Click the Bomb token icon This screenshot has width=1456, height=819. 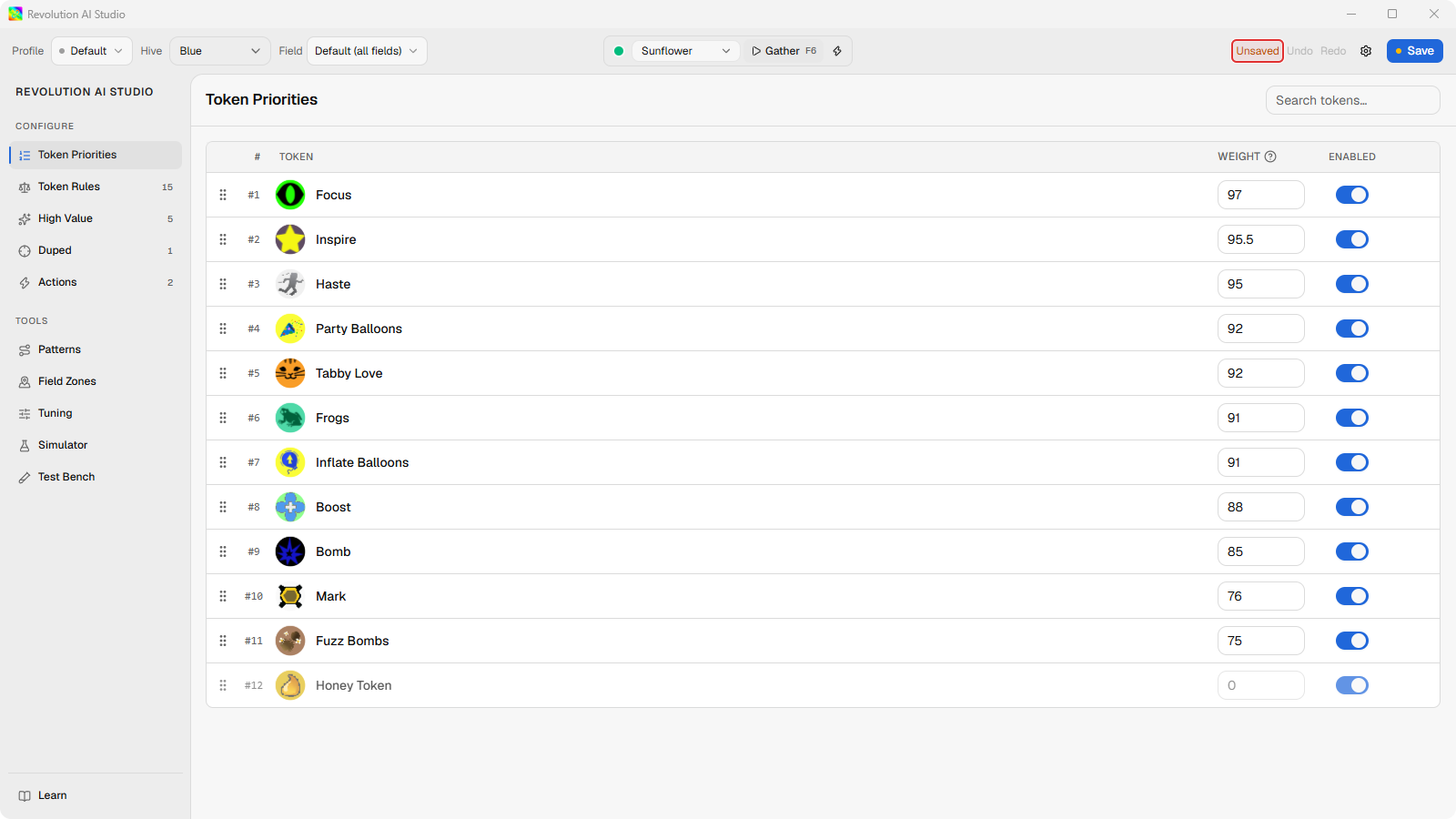click(290, 551)
